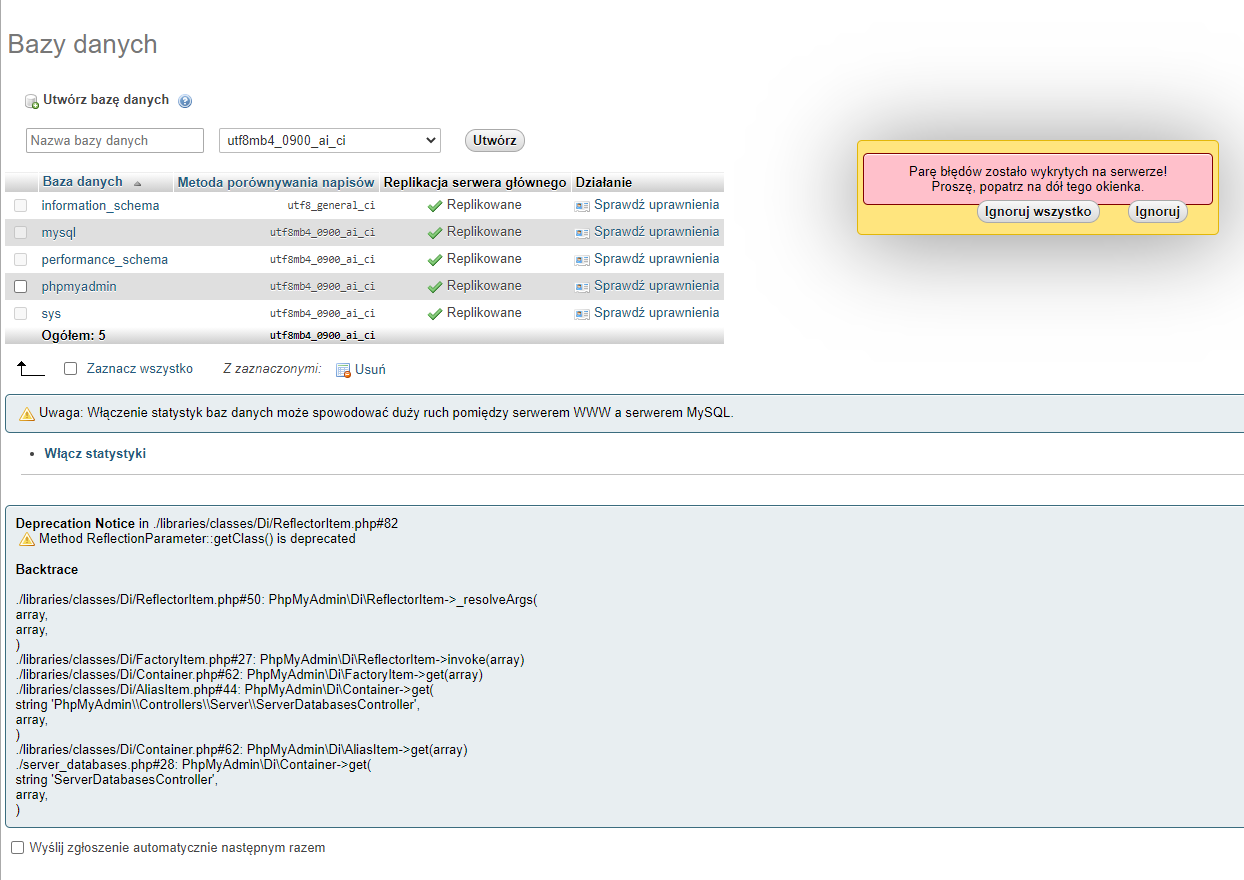Focus the Nazwa bazy danych input field

tap(114, 141)
